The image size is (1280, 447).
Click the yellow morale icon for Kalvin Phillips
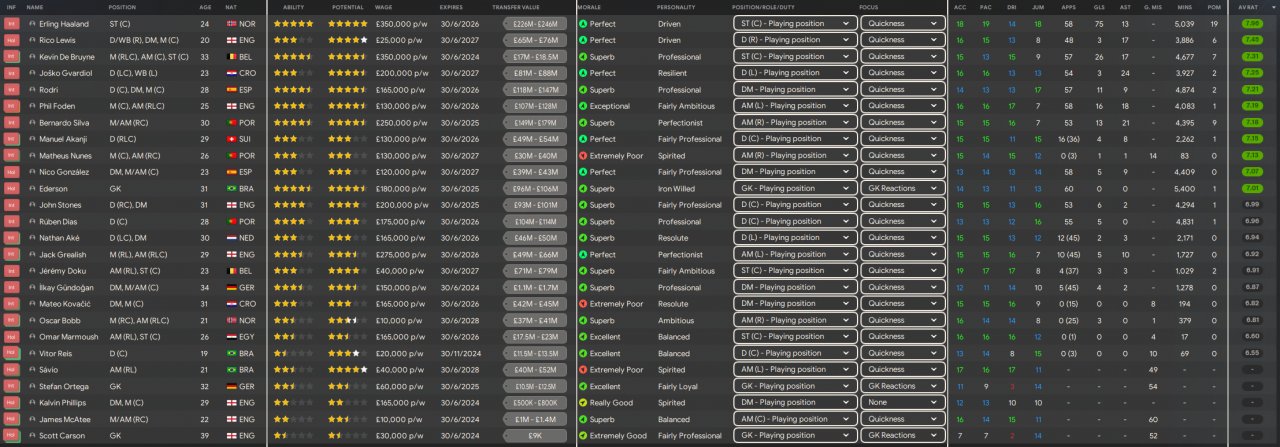[583, 403]
